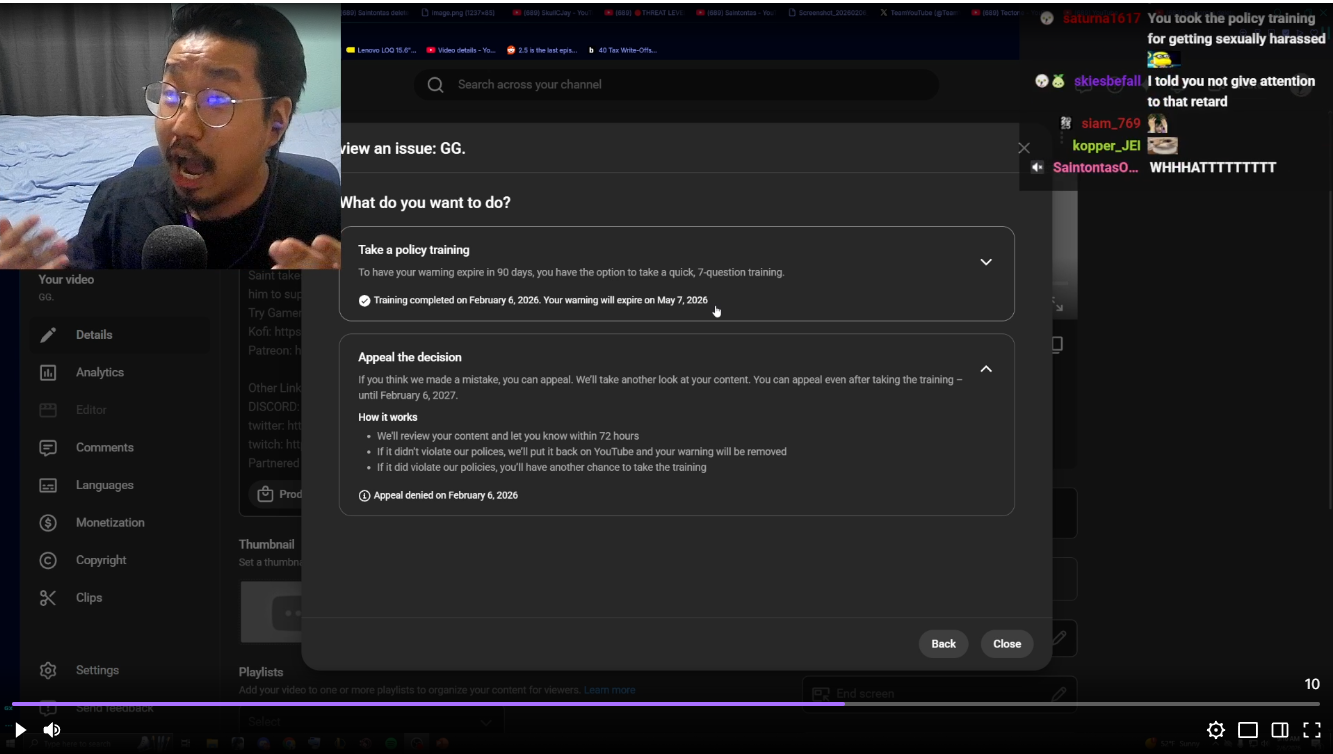Click the search magnifier icon in Studio

[435, 85]
